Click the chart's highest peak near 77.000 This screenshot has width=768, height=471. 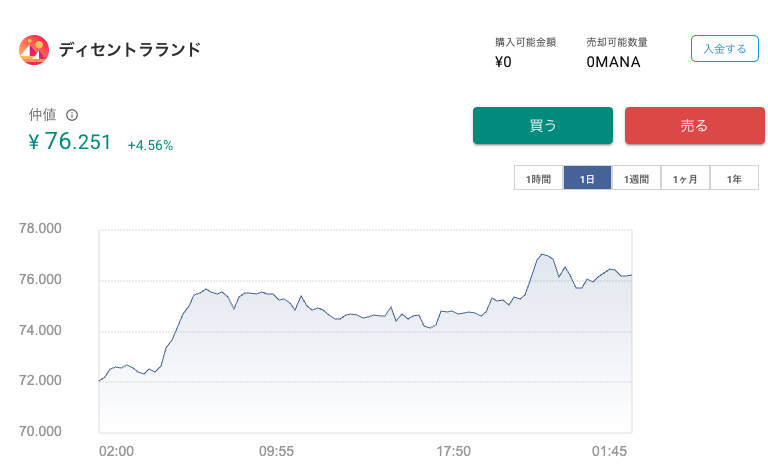click(x=542, y=254)
